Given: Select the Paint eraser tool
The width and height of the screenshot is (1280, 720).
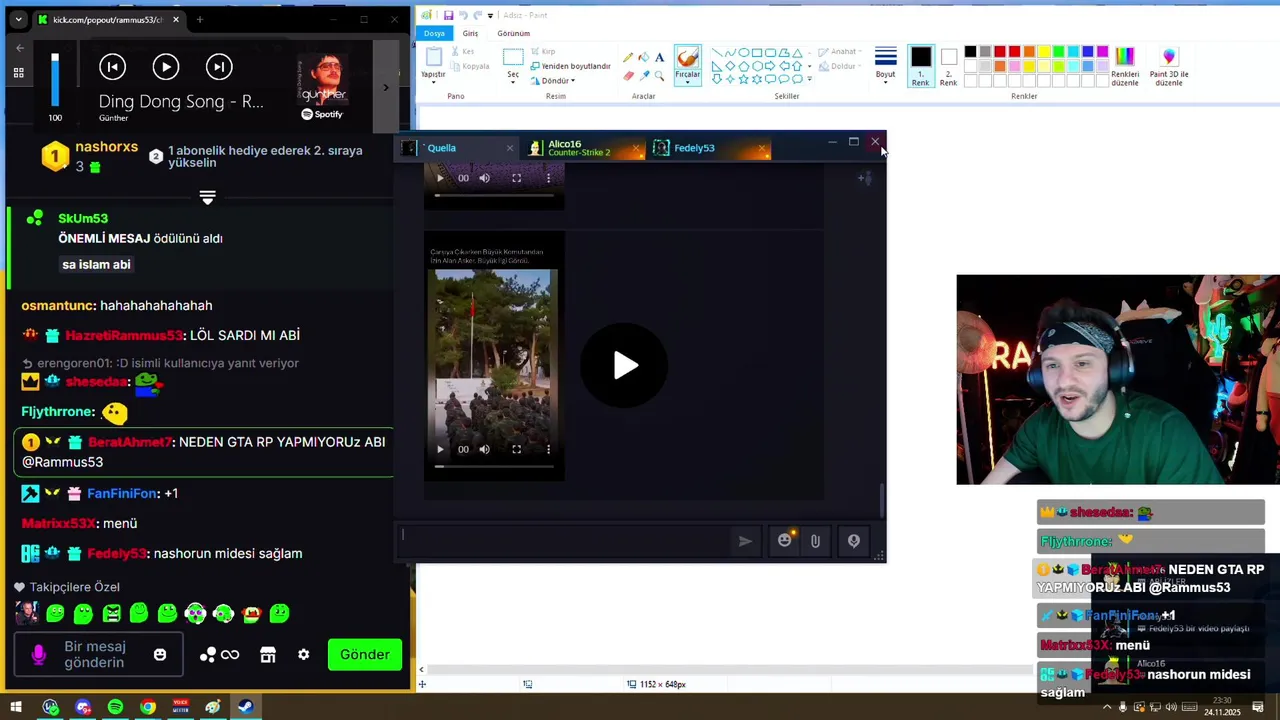Looking at the screenshot, I should point(628,75).
